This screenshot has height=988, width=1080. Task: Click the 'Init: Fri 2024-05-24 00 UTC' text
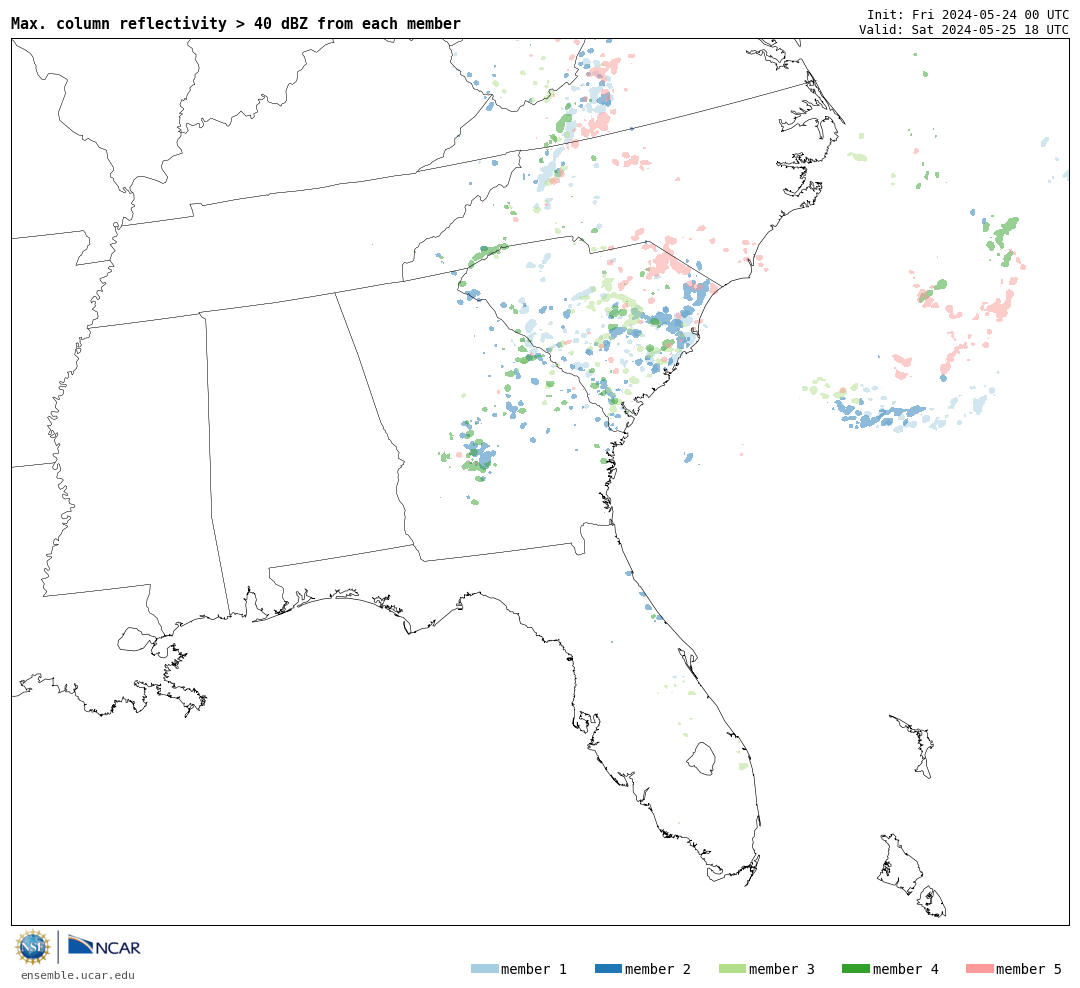tap(968, 14)
